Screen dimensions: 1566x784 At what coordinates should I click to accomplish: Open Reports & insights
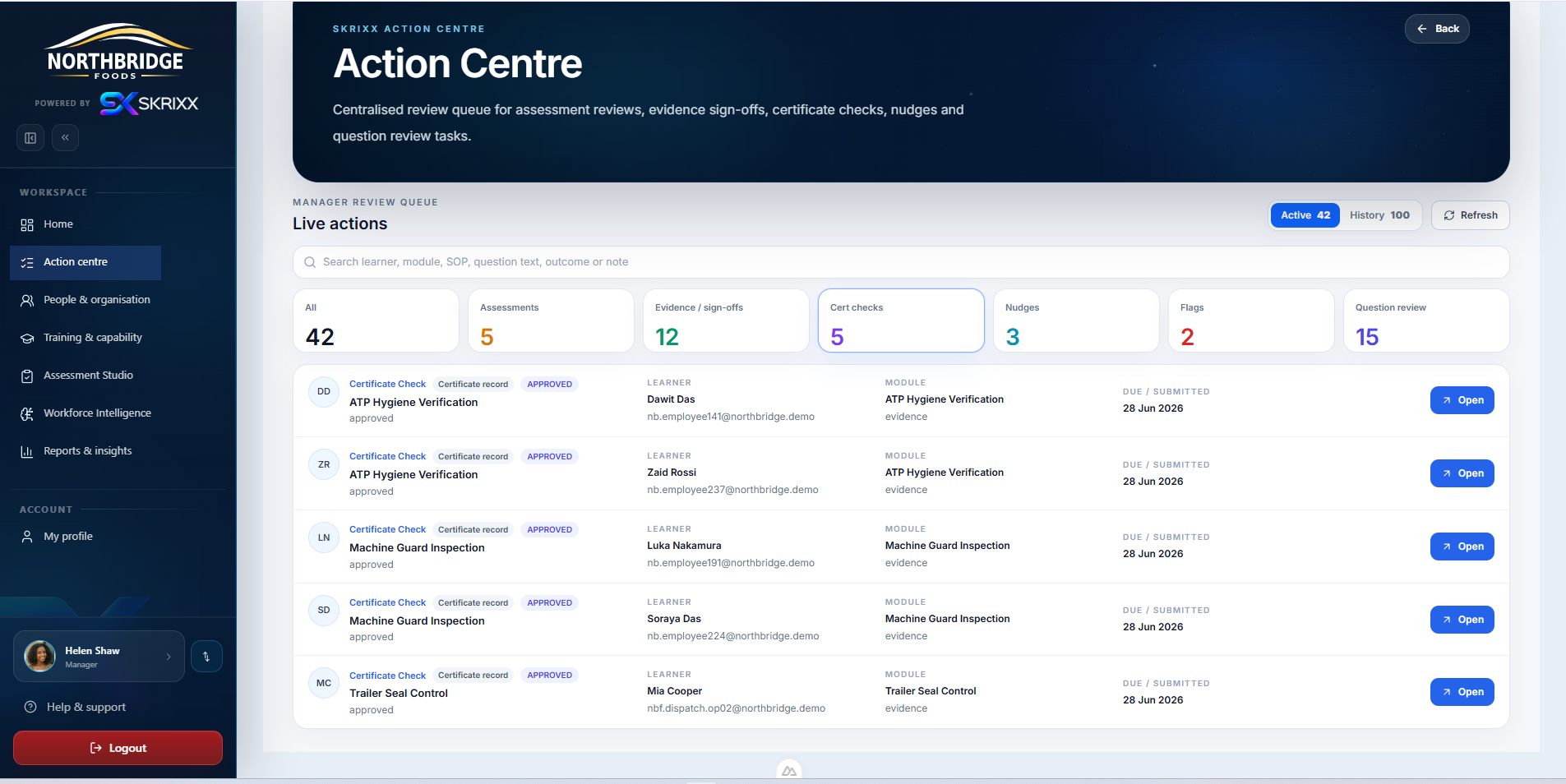click(x=85, y=451)
